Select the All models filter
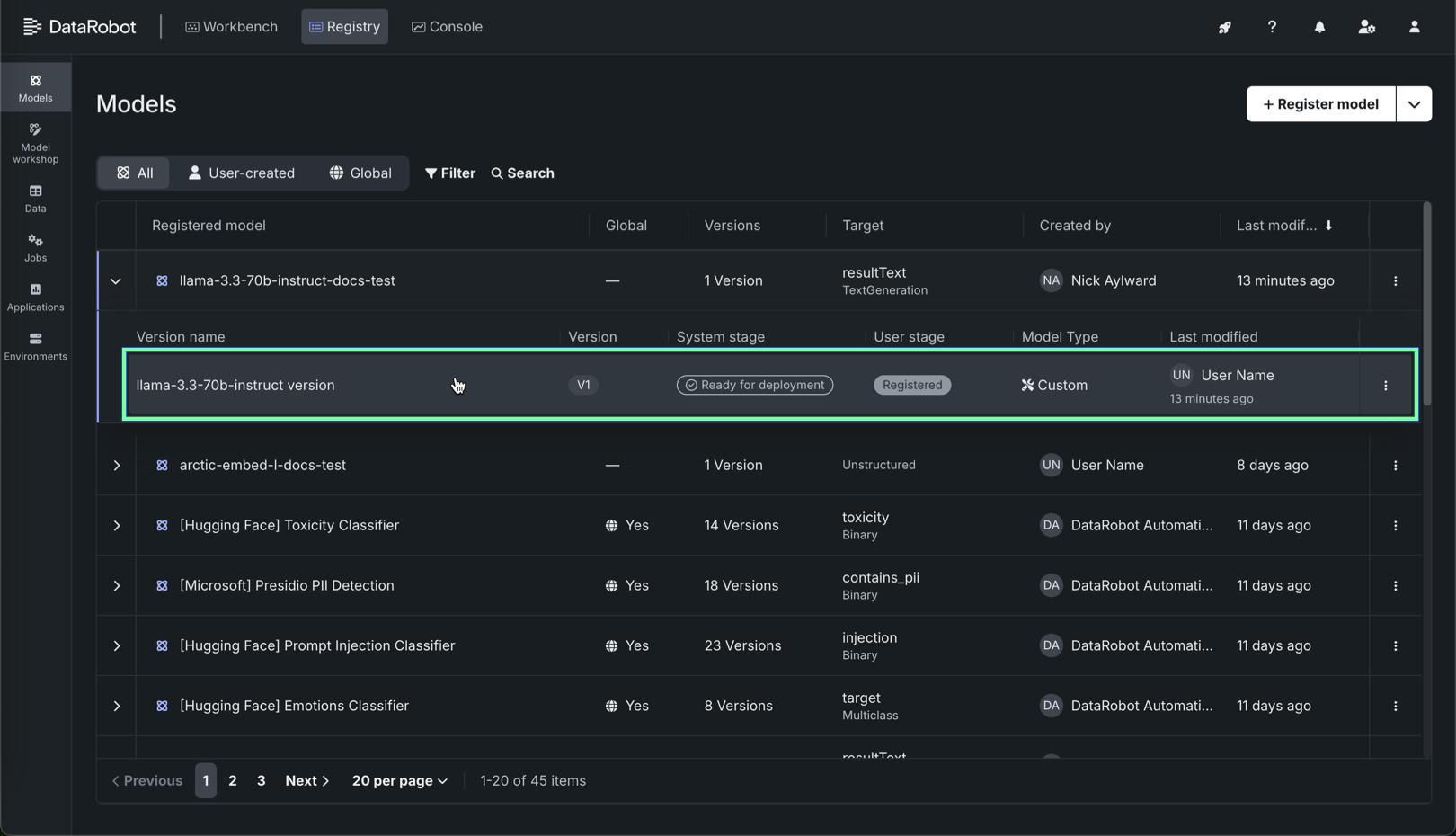1456x836 pixels. click(134, 173)
